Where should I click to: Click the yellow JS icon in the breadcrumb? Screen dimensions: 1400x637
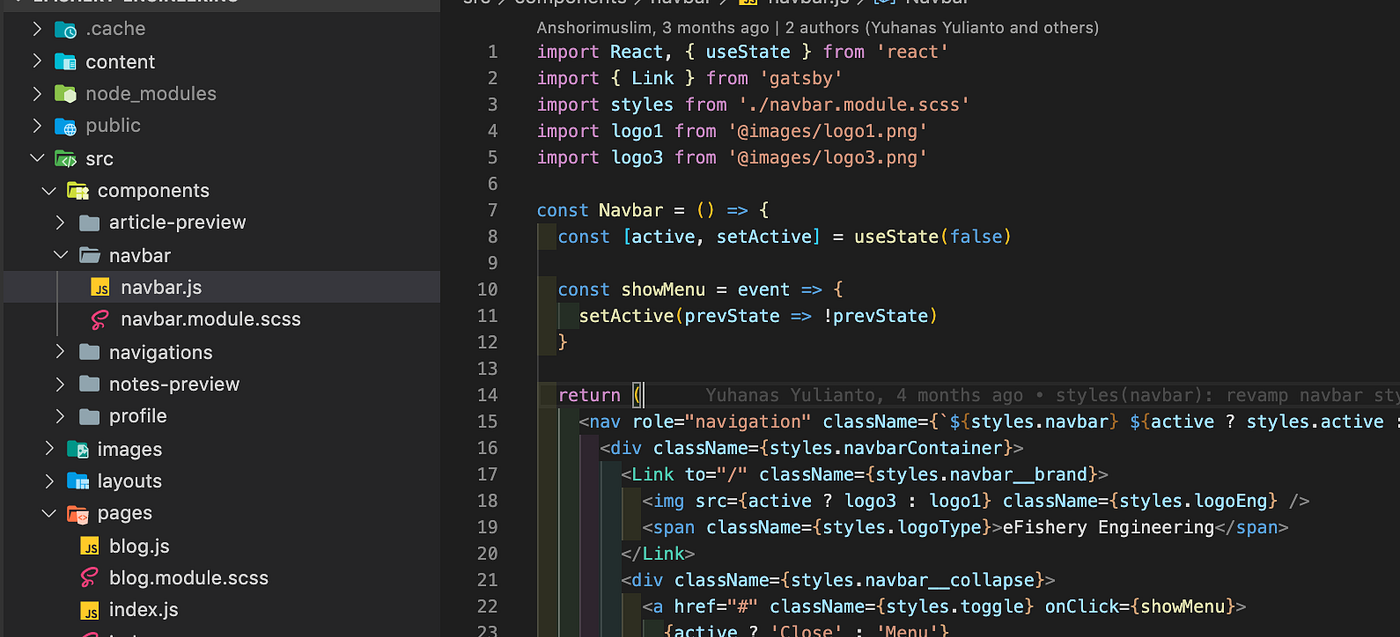tap(746, 3)
